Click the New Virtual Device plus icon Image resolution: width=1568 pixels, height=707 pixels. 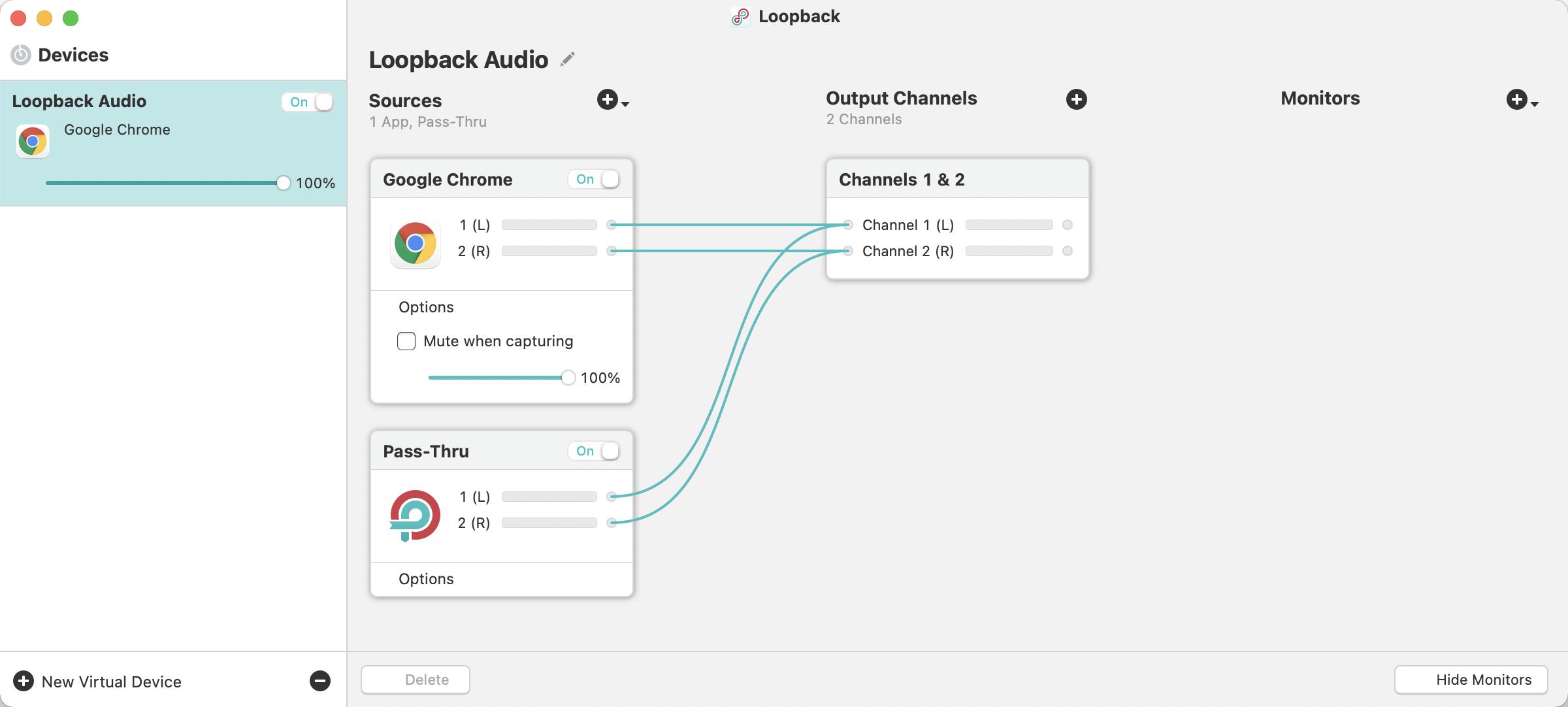(21, 680)
